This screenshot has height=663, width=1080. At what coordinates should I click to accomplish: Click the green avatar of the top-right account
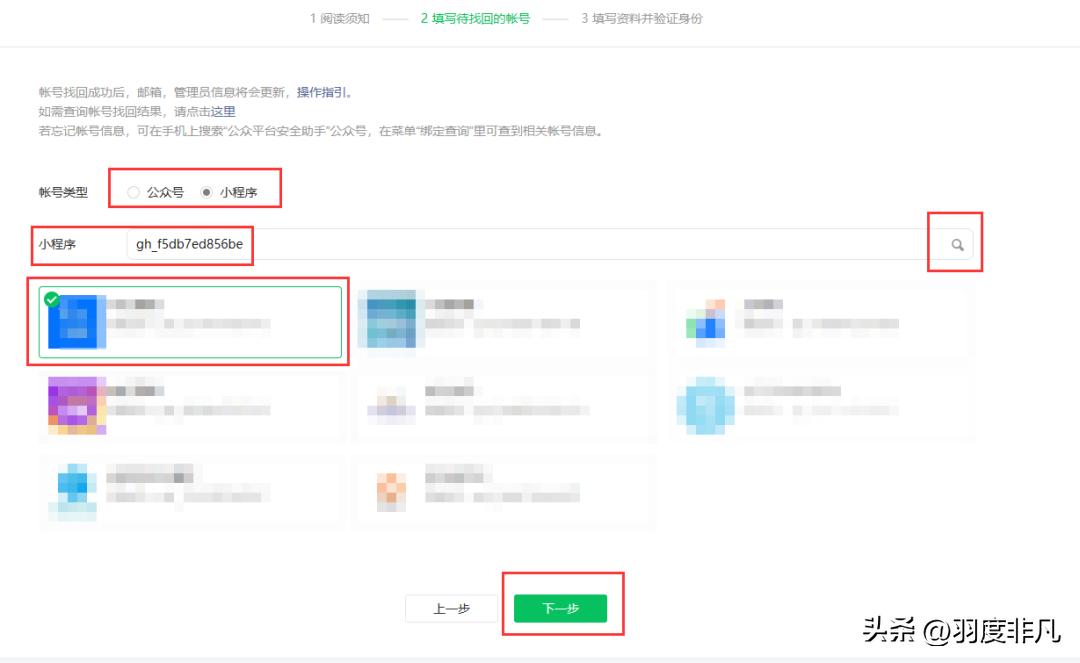coord(705,320)
